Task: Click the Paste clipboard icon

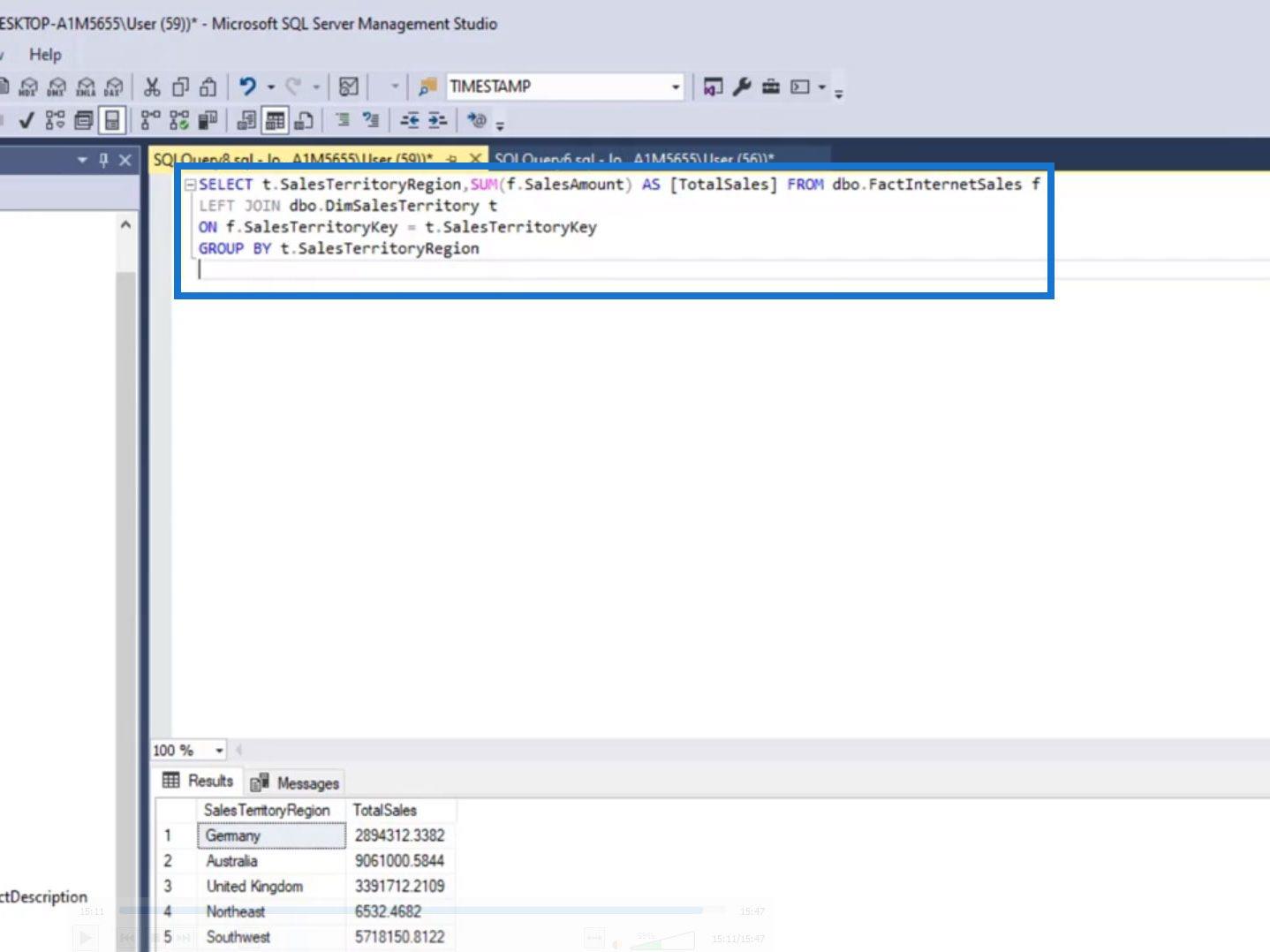Action: click(208, 87)
